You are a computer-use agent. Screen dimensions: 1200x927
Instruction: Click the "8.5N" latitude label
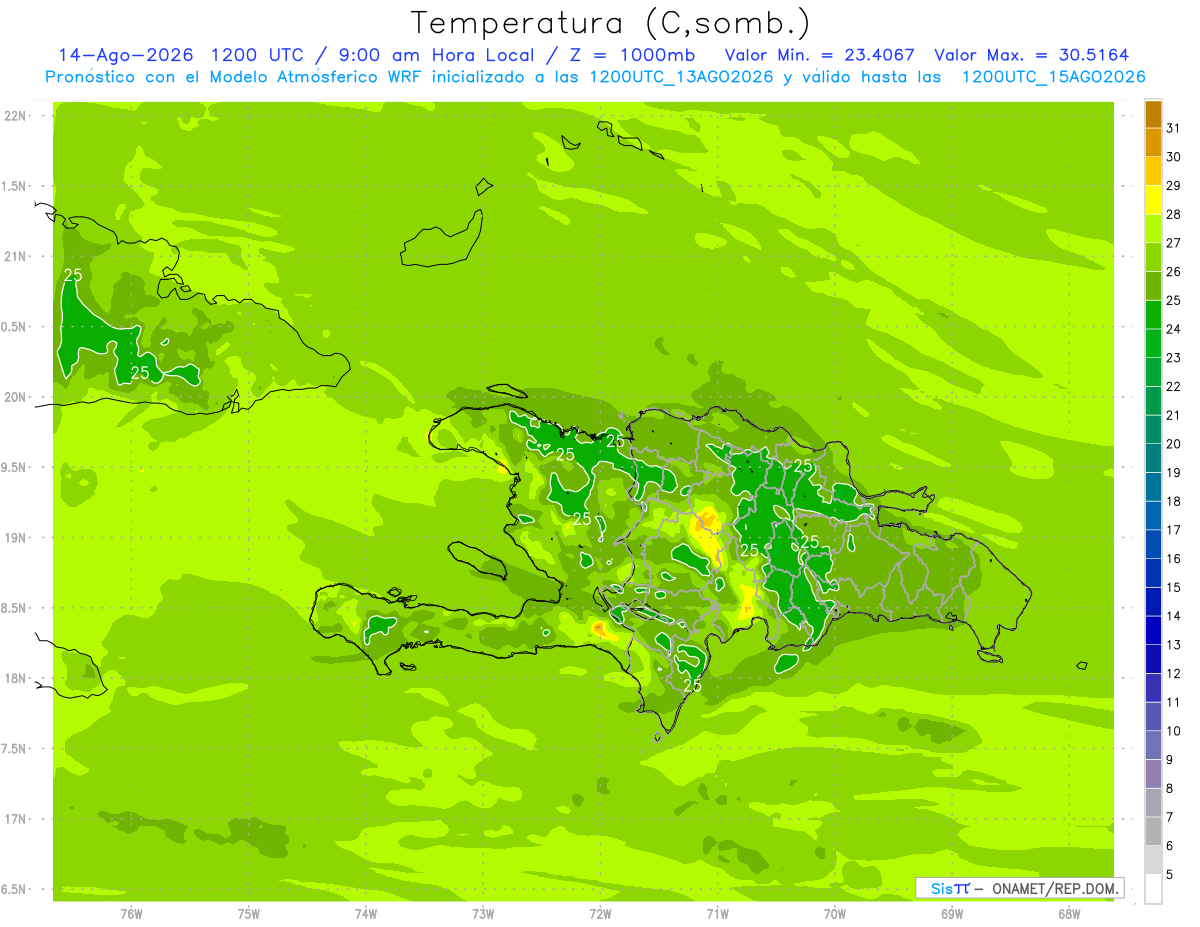click(13, 608)
